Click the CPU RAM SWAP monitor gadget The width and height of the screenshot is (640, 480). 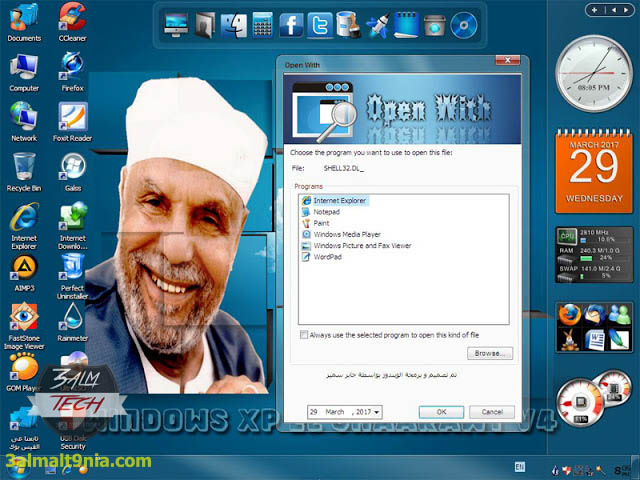pyautogui.click(x=594, y=255)
